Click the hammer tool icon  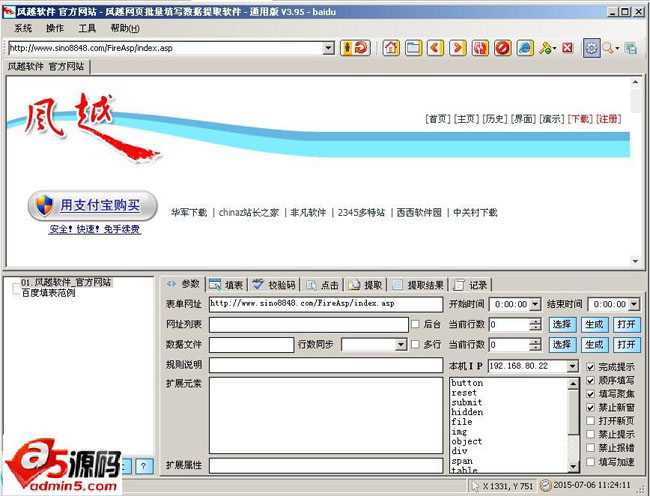545,48
